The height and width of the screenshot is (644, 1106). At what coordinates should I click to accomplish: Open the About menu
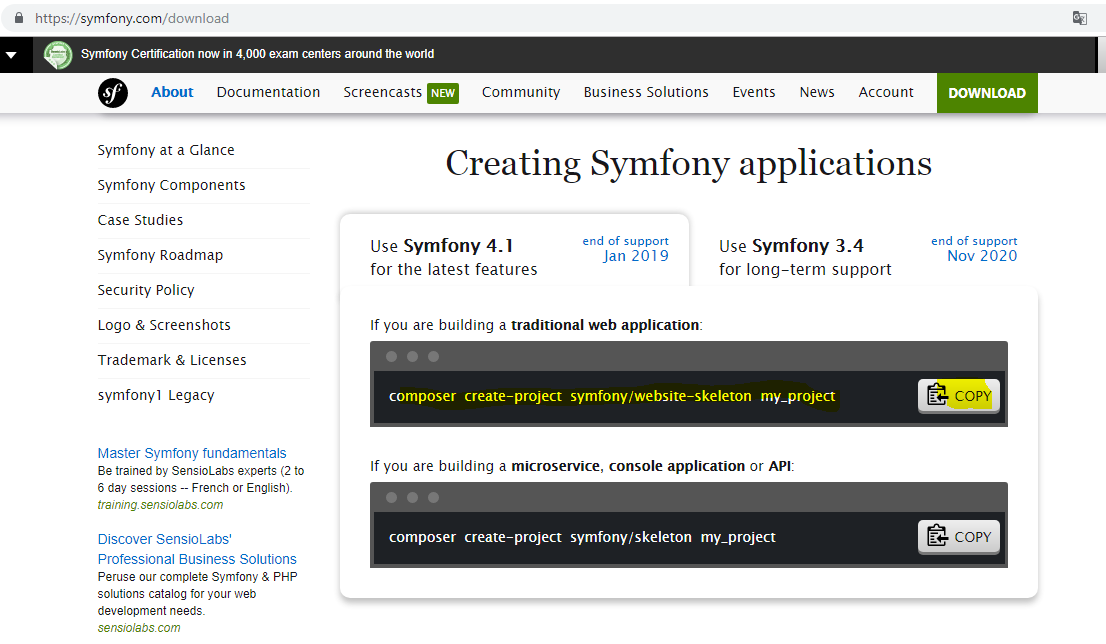pos(172,92)
